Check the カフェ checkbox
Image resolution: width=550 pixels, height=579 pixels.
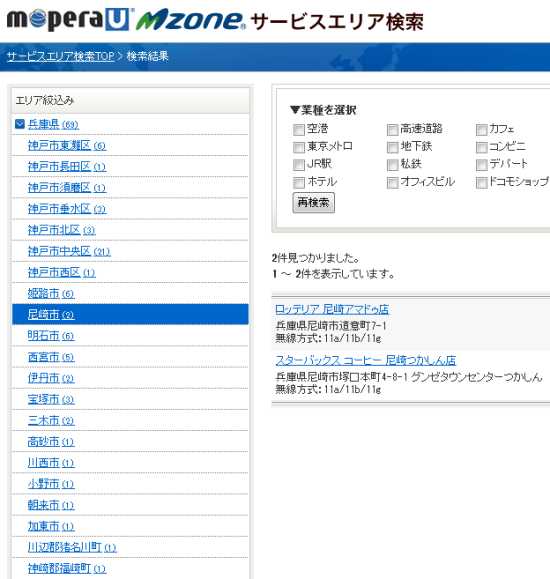click(481, 130)
